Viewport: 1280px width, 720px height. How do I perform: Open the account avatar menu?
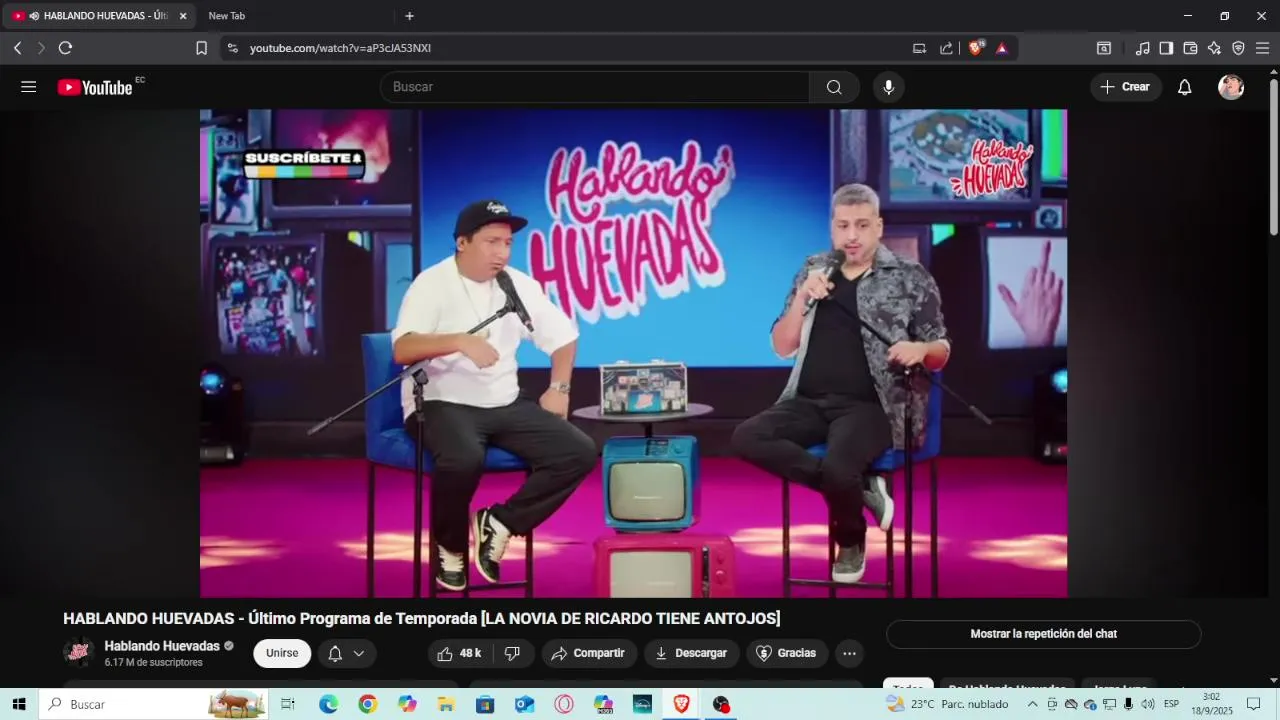pos(1231,87)
